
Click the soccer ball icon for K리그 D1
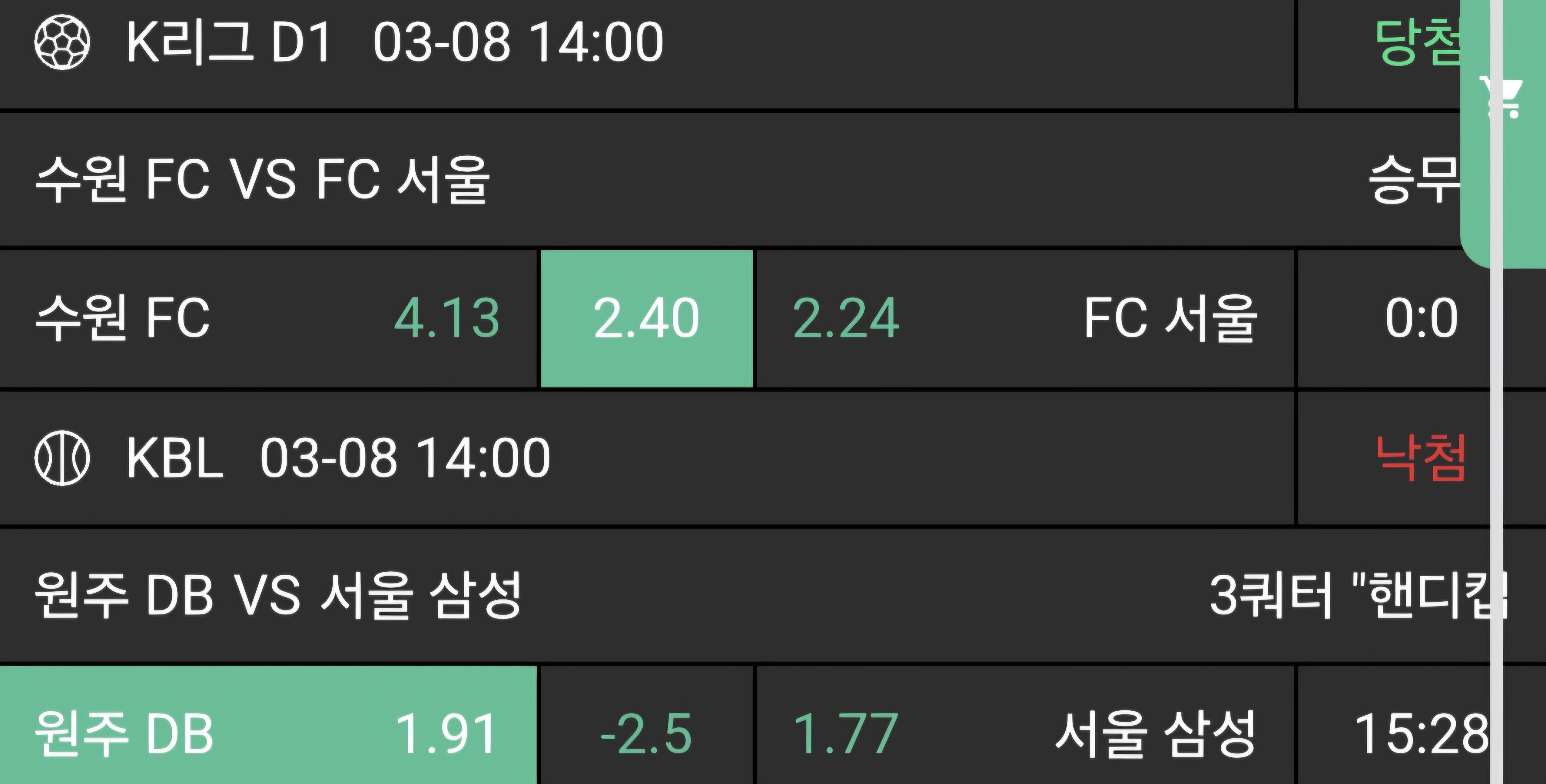(62, 42)
